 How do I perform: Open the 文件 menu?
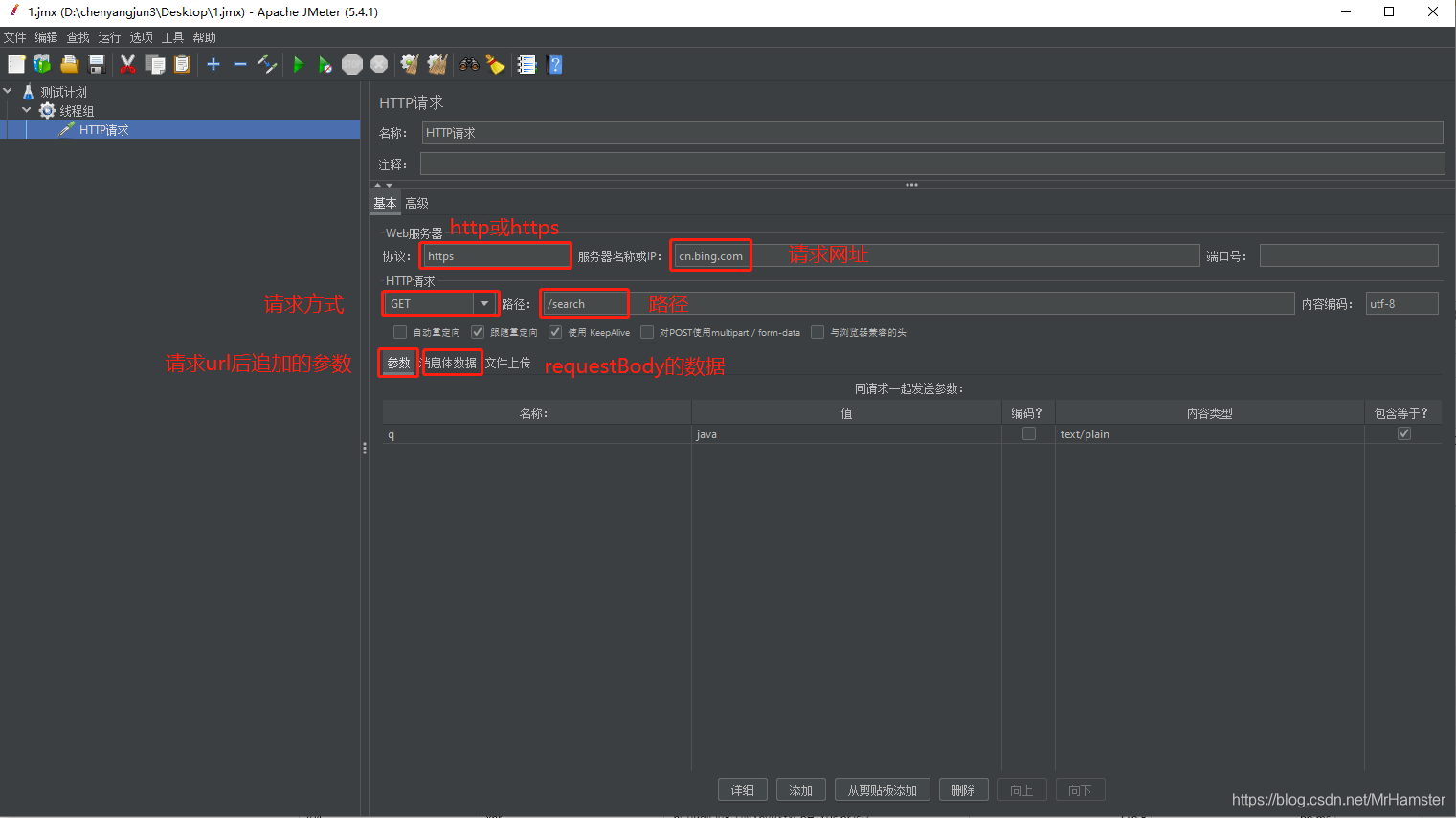tap(14, 37)
